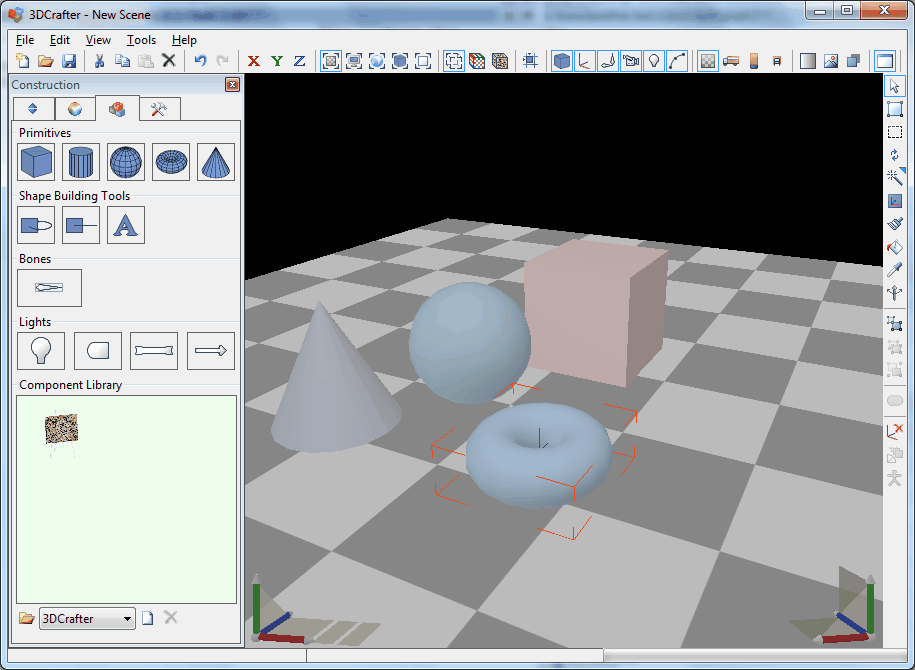
Task: Select the eyedropper tool
Action: click(x=895, y=270)
